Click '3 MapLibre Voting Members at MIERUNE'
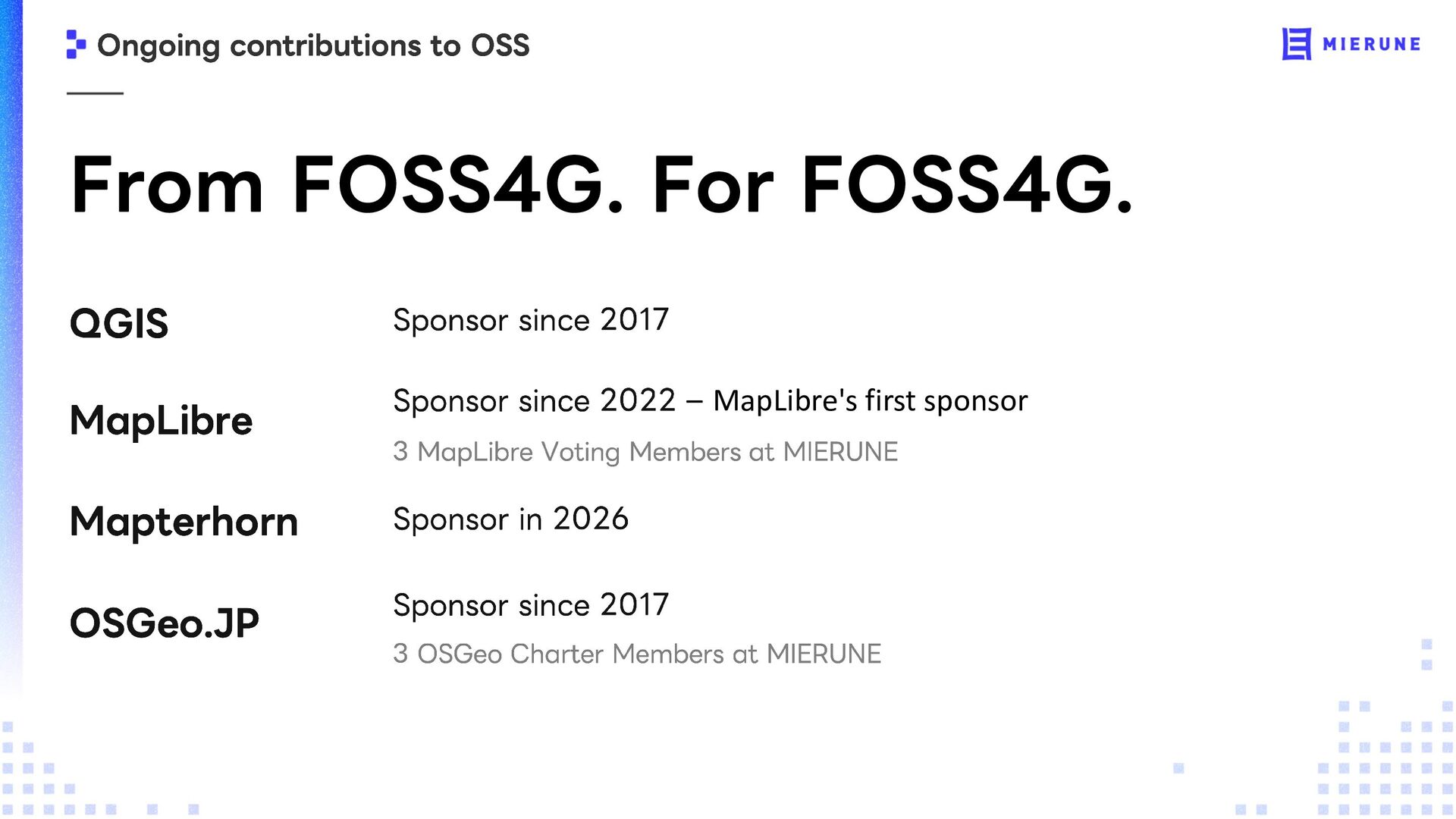The width and height of the screenshot is (1456, 819). click(645, 452)
